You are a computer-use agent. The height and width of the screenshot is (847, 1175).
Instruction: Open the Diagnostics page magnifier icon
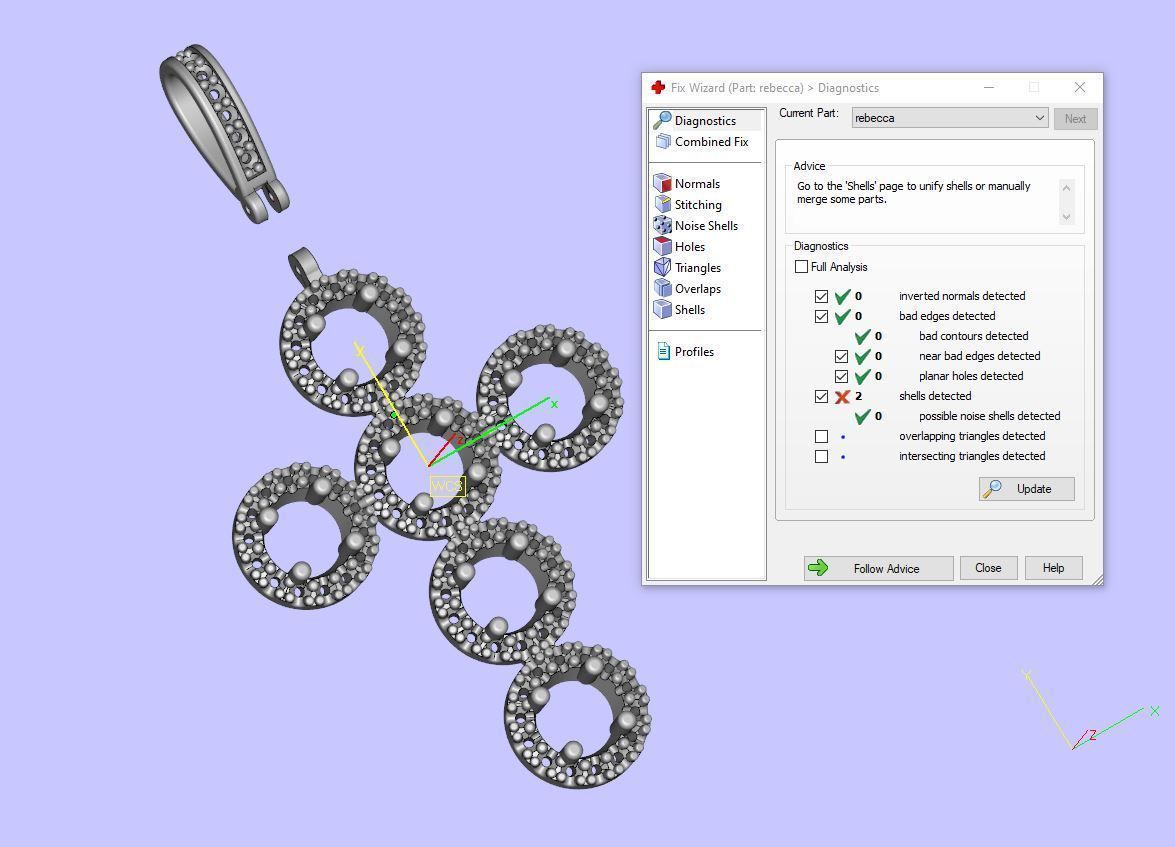(x=662, y=120)
